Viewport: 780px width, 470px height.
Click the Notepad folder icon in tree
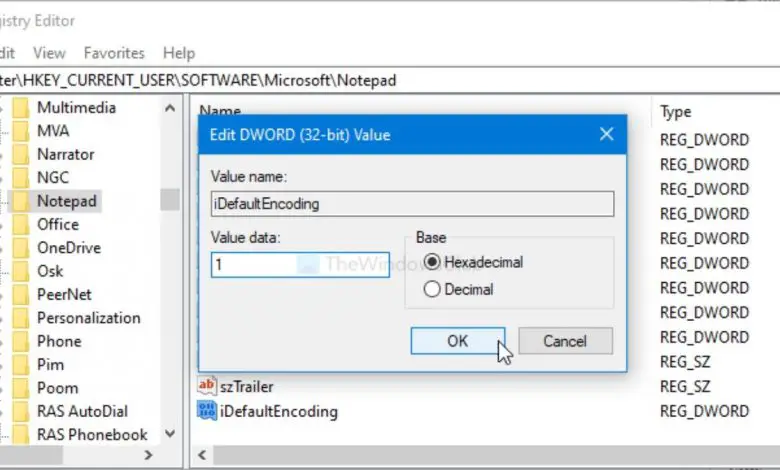coord(19,201)
